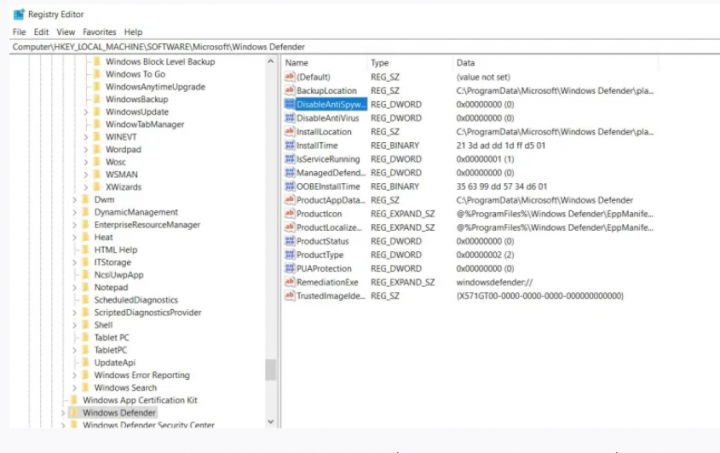Click the tree pane vertical scrollbar thumb
Screen dimensions: 720x453
pyautogui.click(x=270, y=369)
